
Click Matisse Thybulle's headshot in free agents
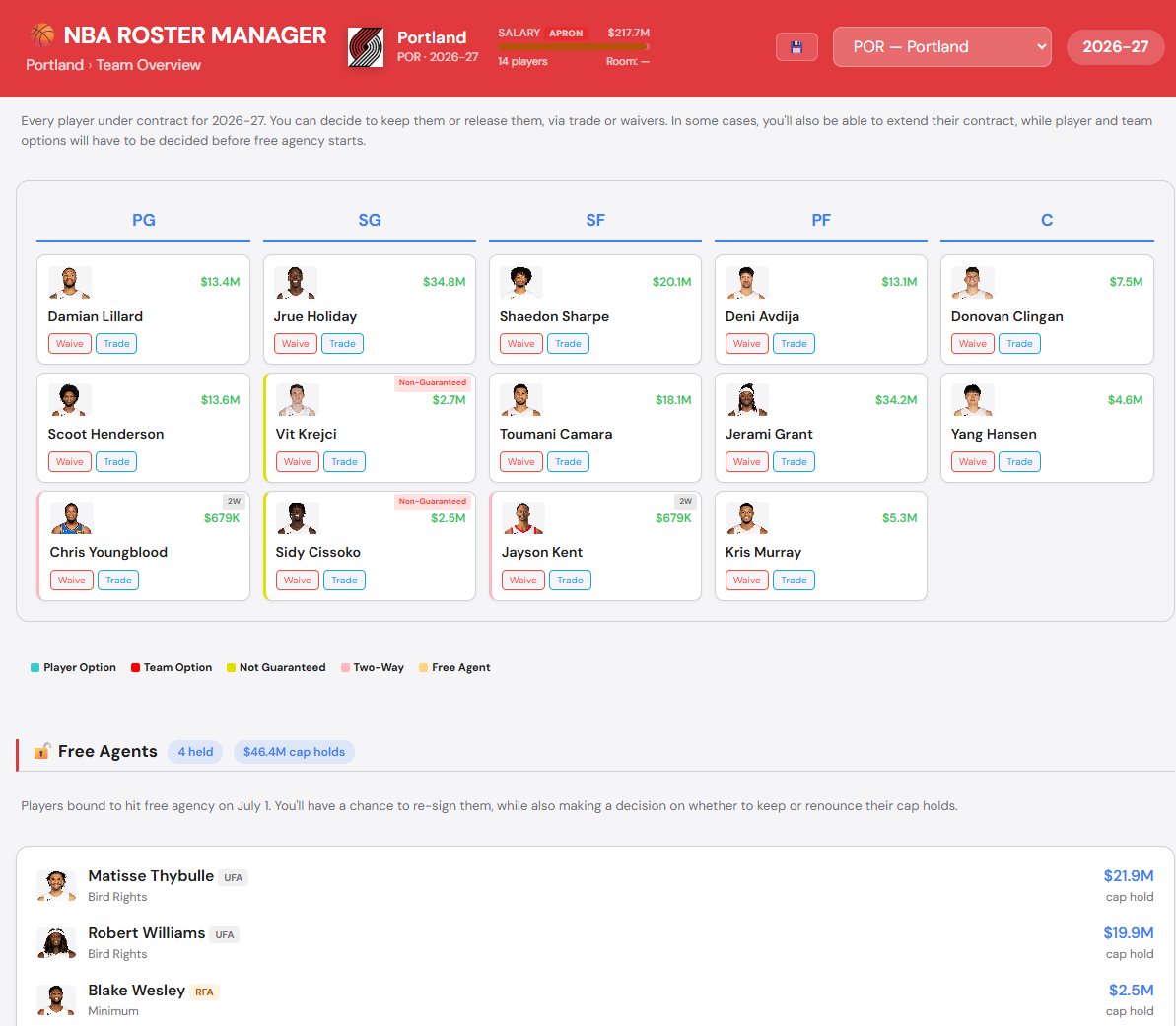point(56,886)
